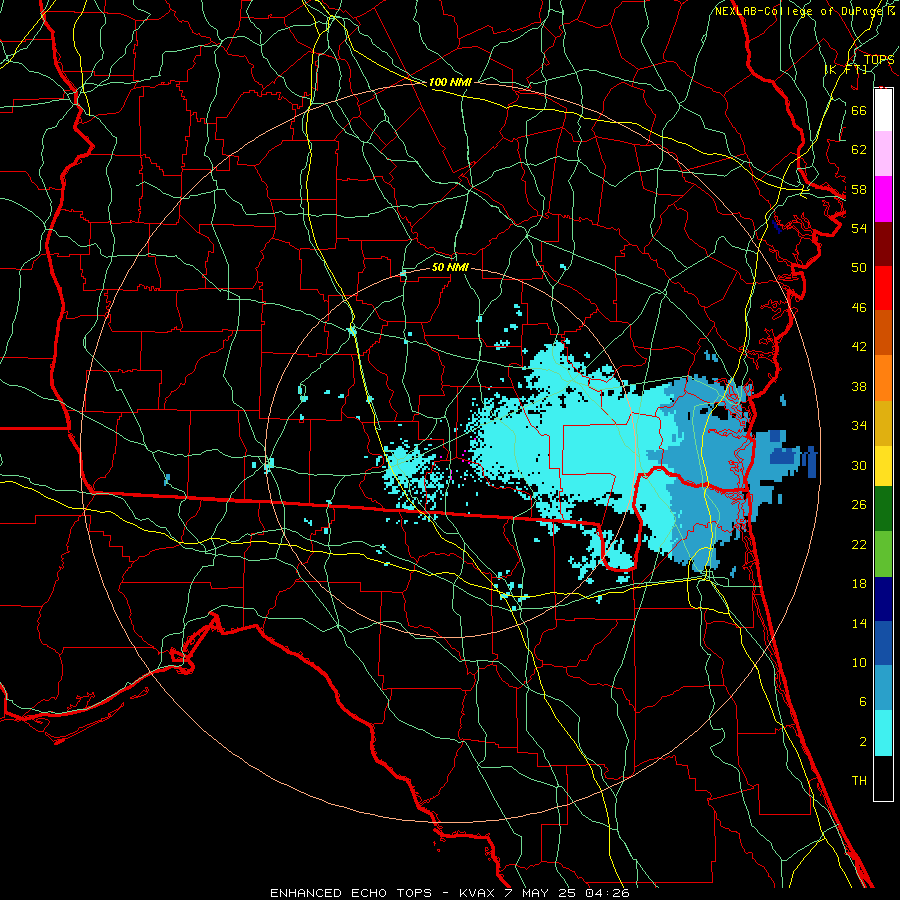Pick the orange 42 kft legend swatch

coord(883,378)
